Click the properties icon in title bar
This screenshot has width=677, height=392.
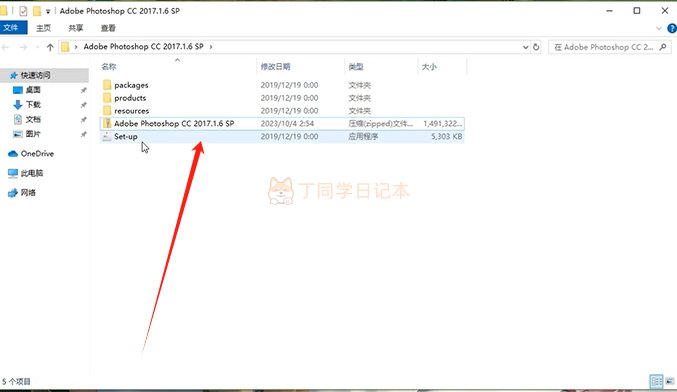(x=23, y=11)
